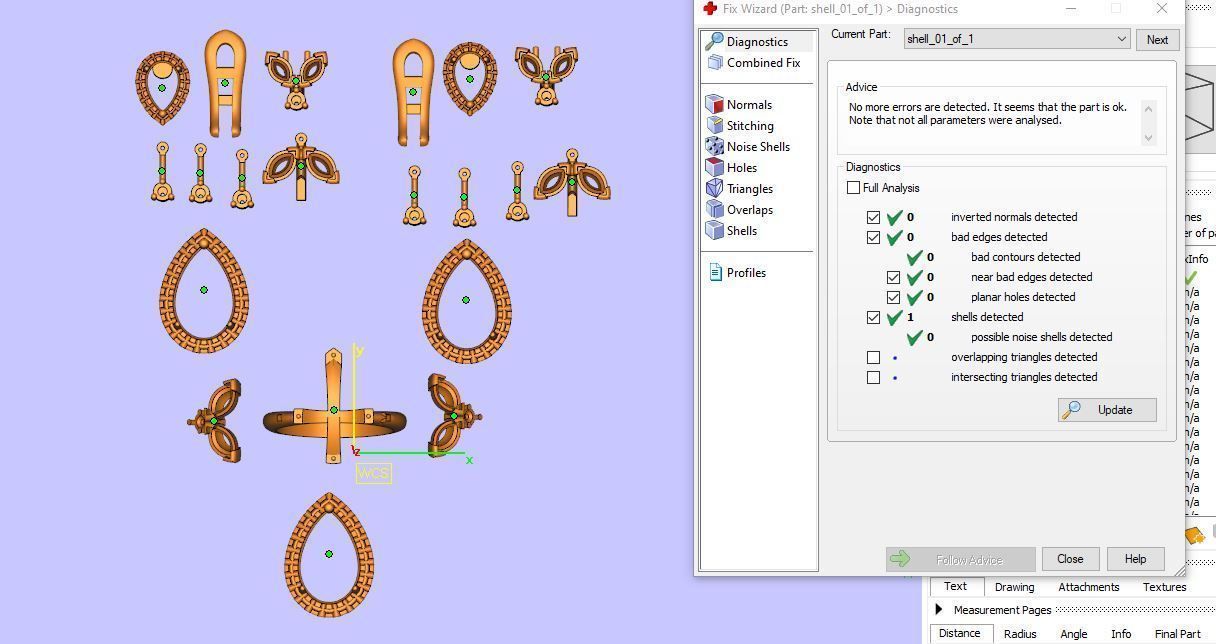Click the 'intersecting triangles detected' label
Image resolution: width=1216 pixels, height=644 pixels.
pos(1024,377)
